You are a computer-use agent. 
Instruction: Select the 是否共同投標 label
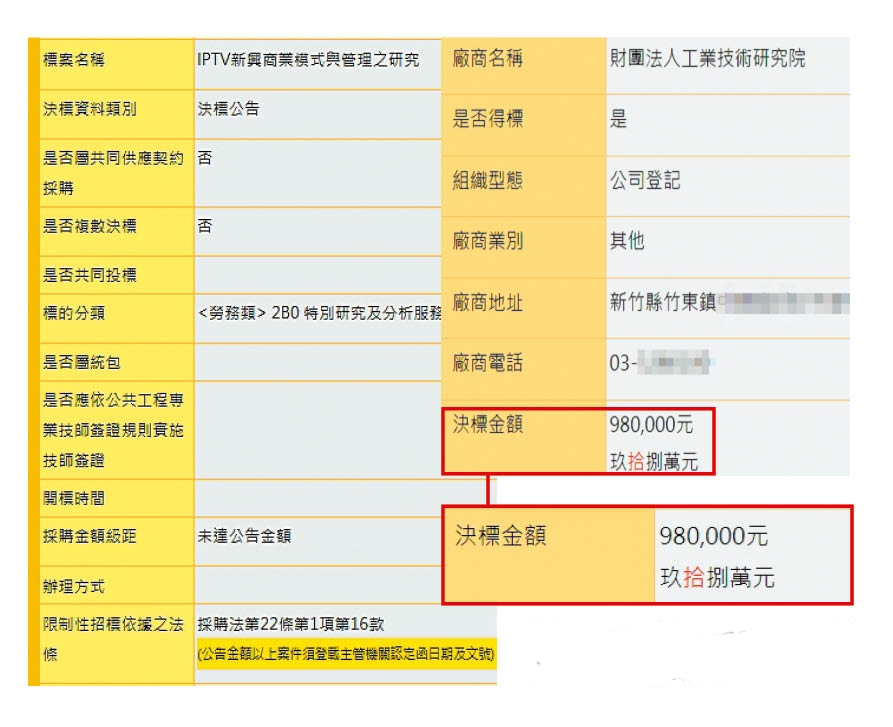(90, 275)
